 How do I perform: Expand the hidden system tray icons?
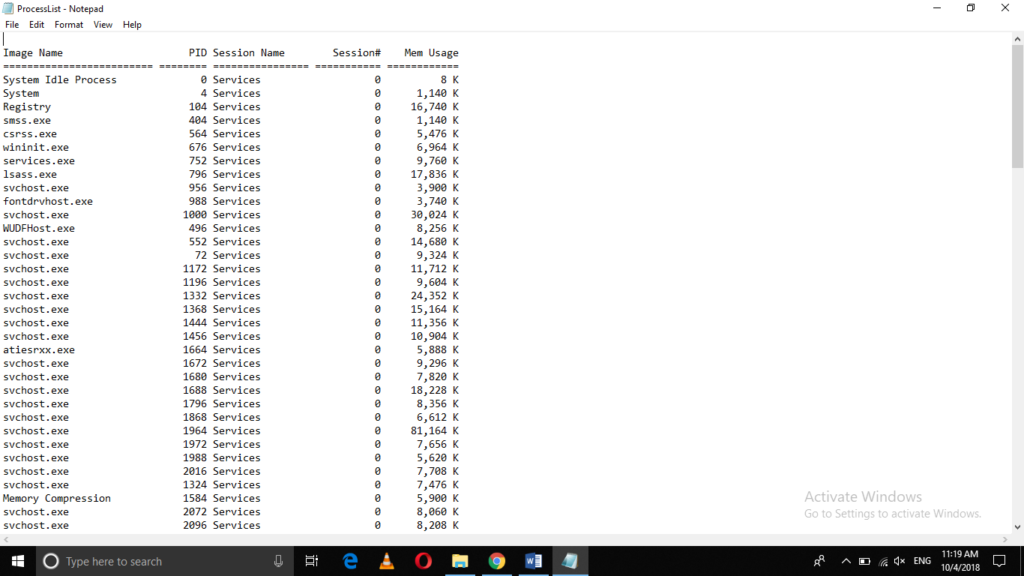click(x=846, y=560)
